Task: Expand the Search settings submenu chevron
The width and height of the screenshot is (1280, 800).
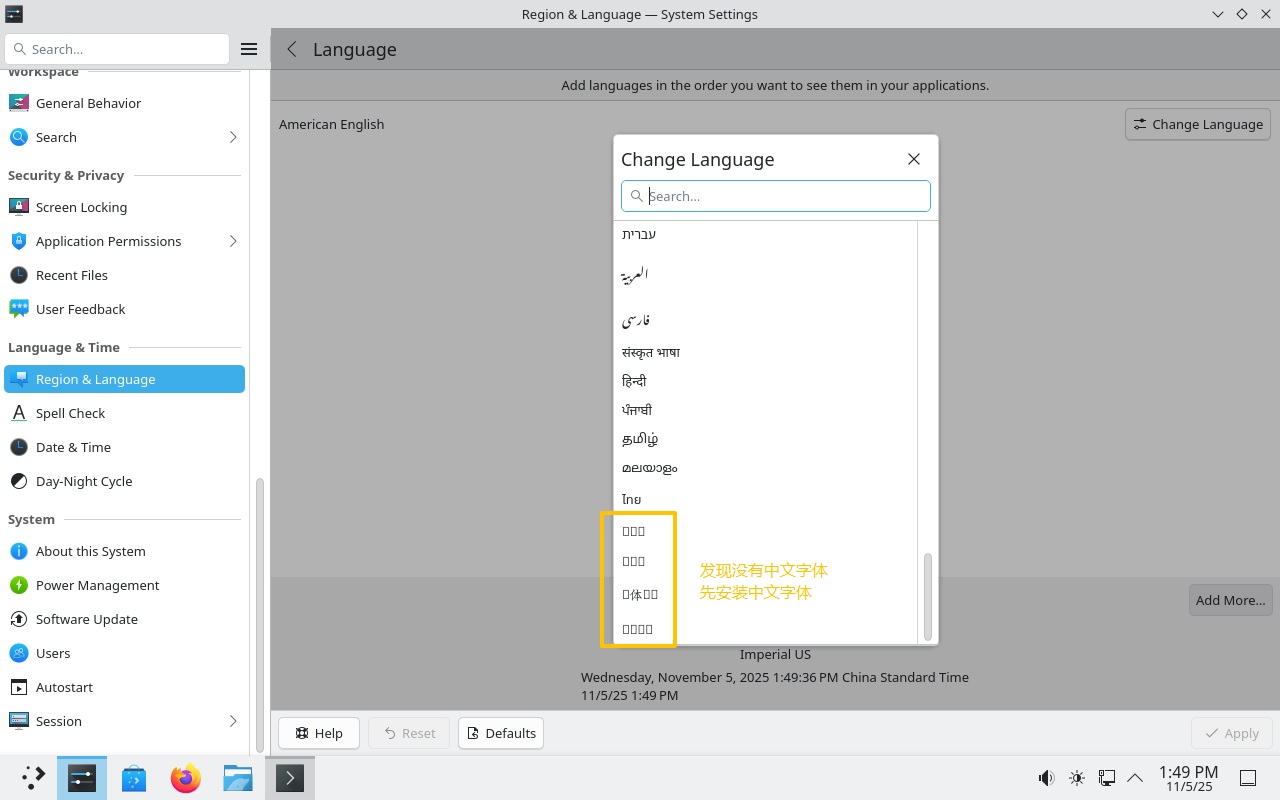Action: pos(233,137)
